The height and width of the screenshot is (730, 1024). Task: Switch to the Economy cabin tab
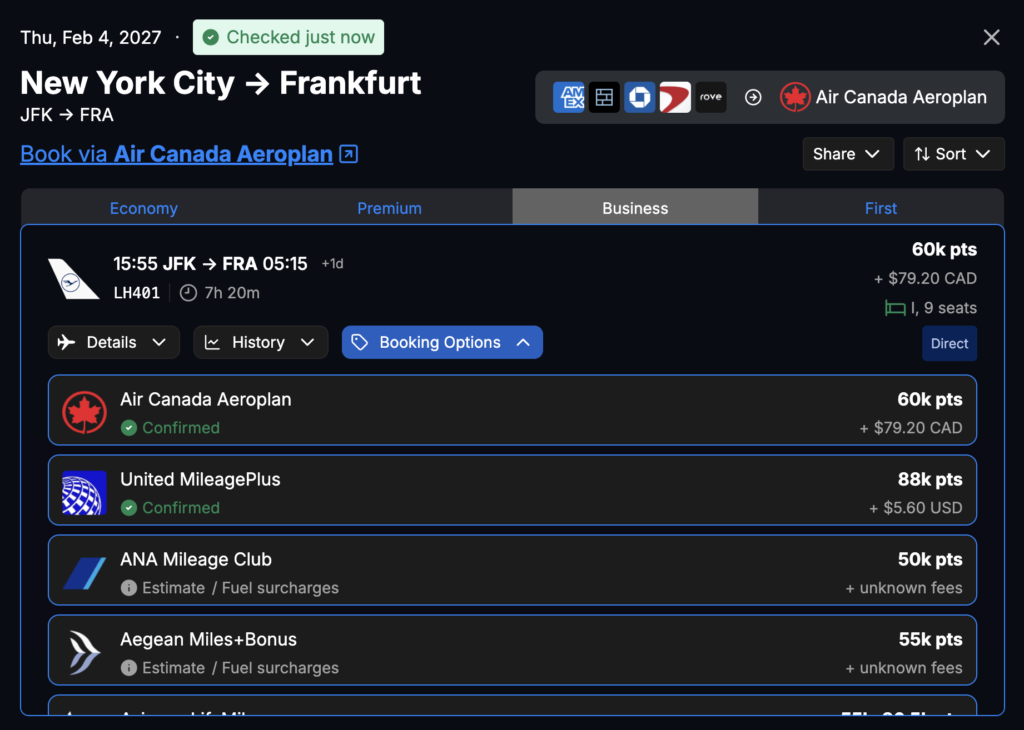pos(144,208)
